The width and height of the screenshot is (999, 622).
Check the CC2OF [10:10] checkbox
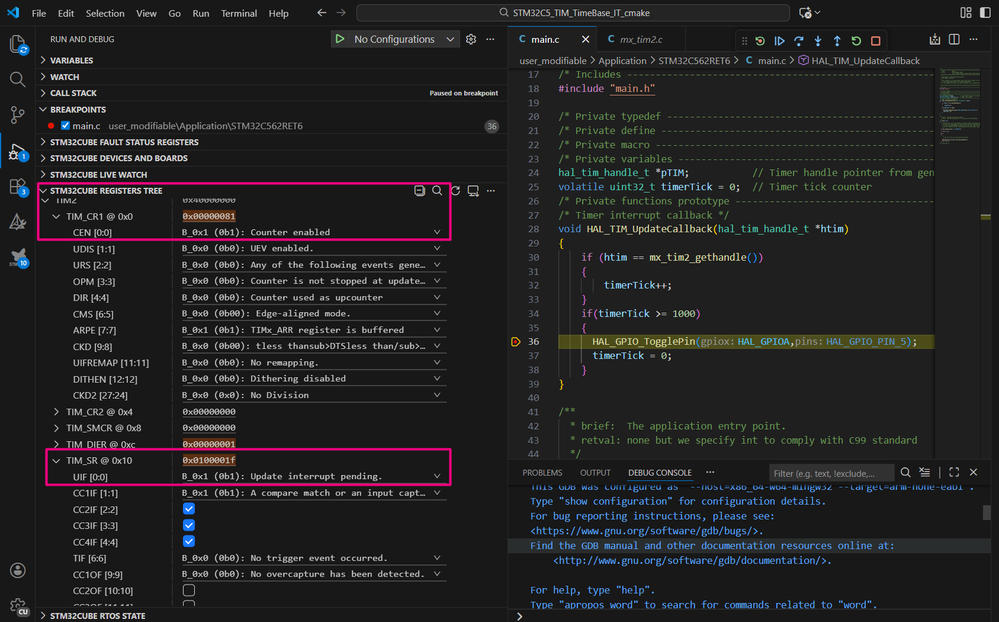189,590
